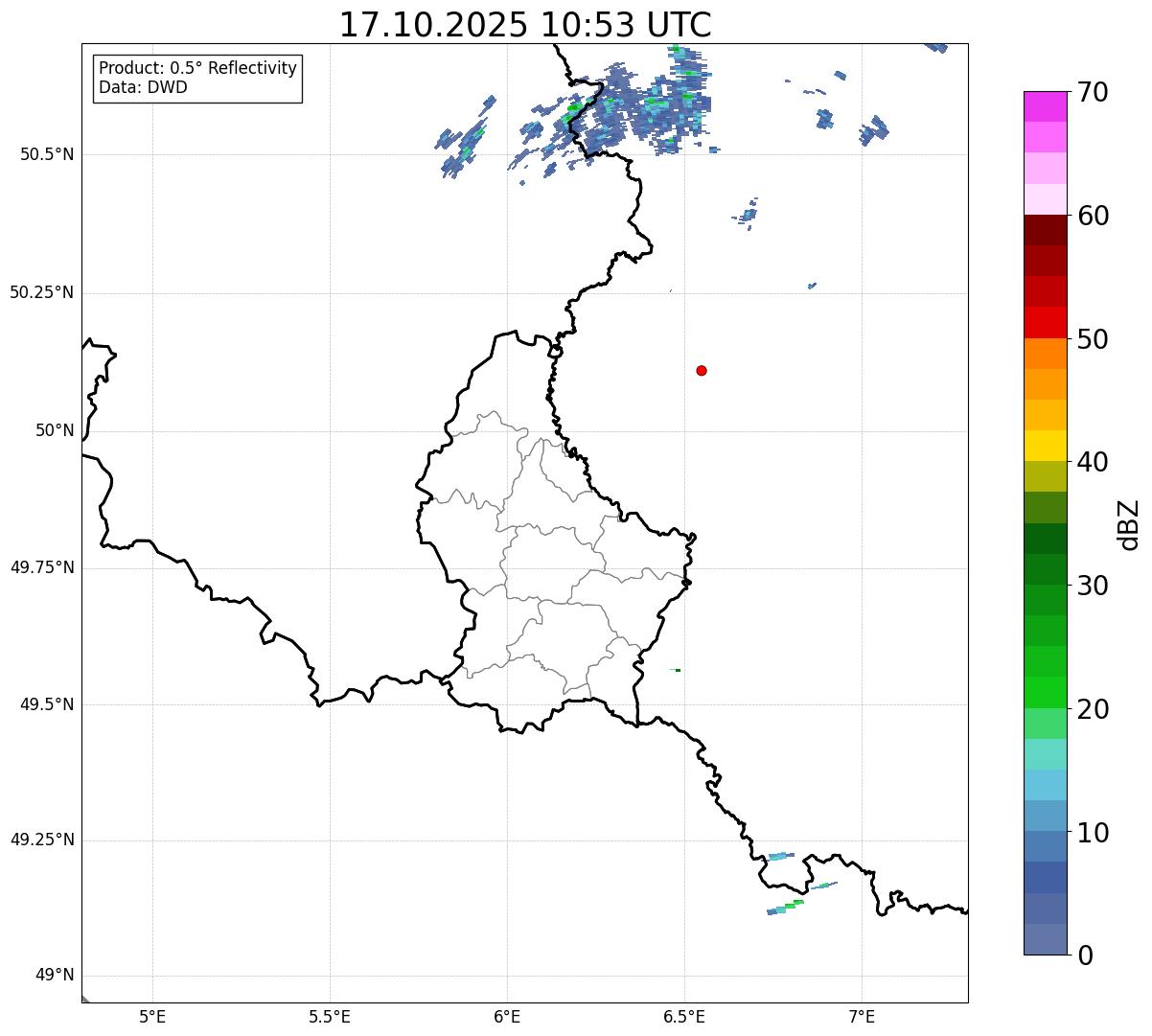Select the Product: 0.5° Reflectivity info box

tap(197, 79)
